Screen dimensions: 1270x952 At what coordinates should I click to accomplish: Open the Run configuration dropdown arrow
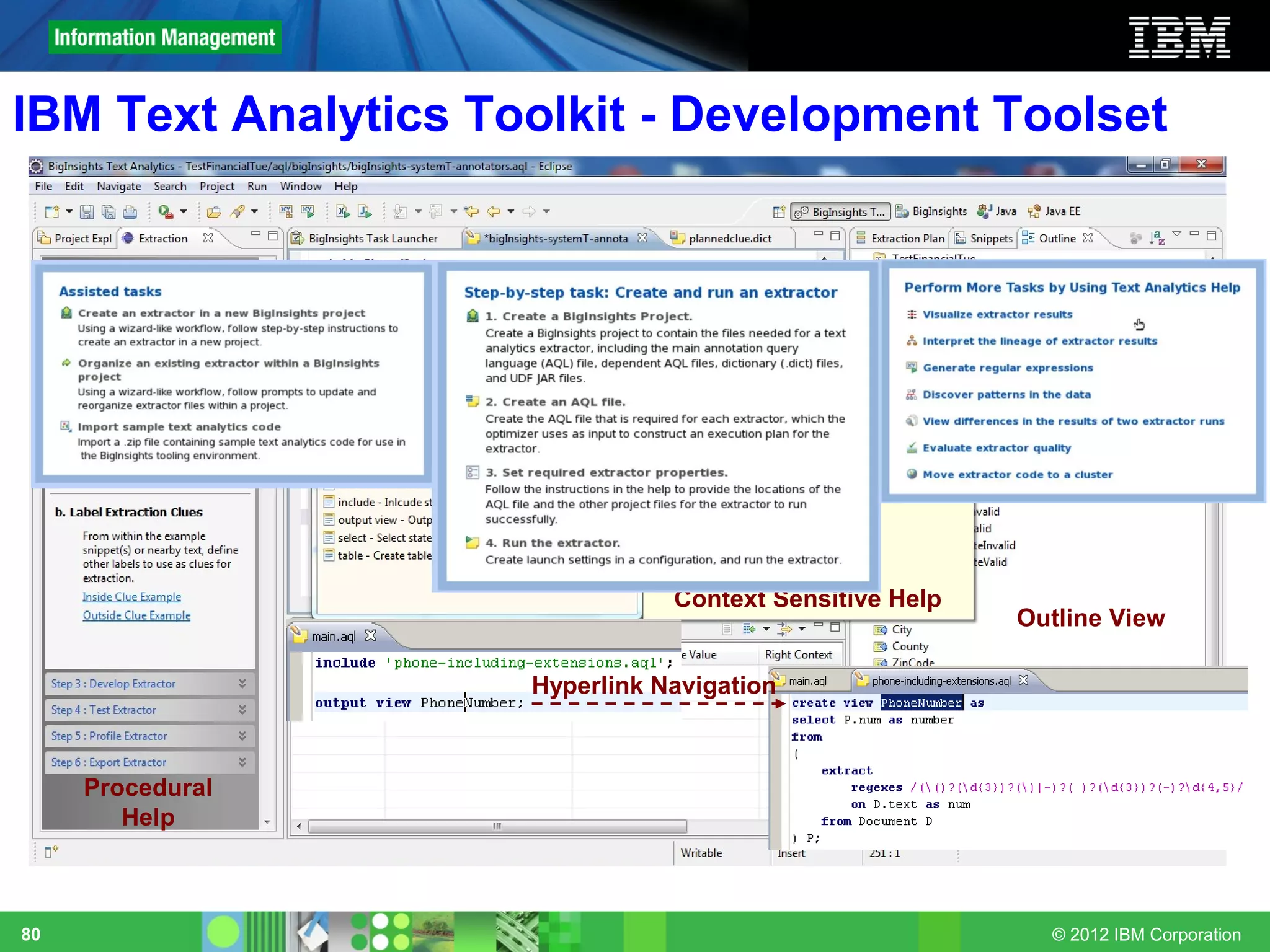[x=184, y=212]
